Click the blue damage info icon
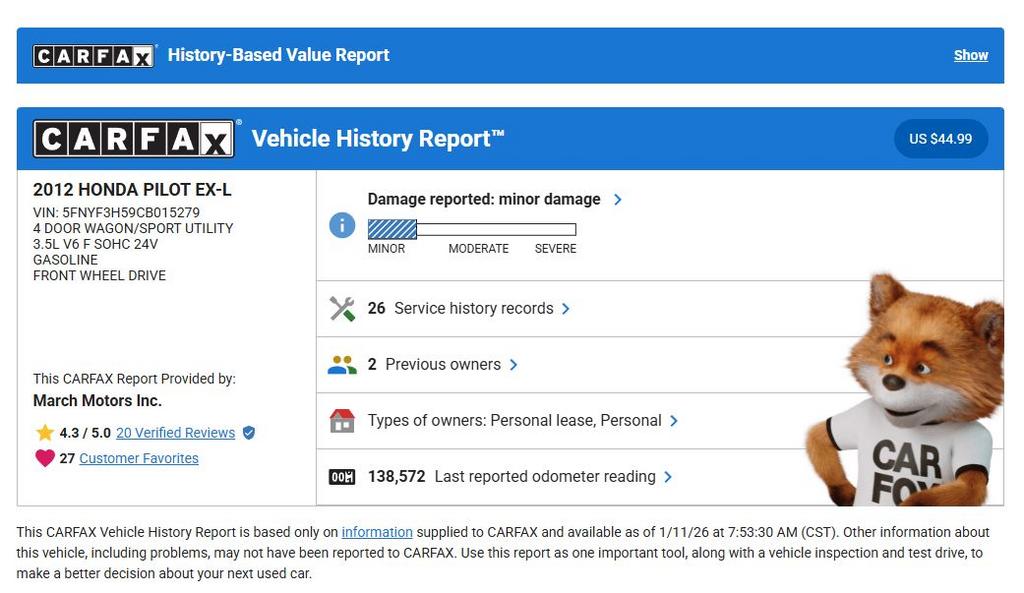1024x593 pixels. click(342, 225)
